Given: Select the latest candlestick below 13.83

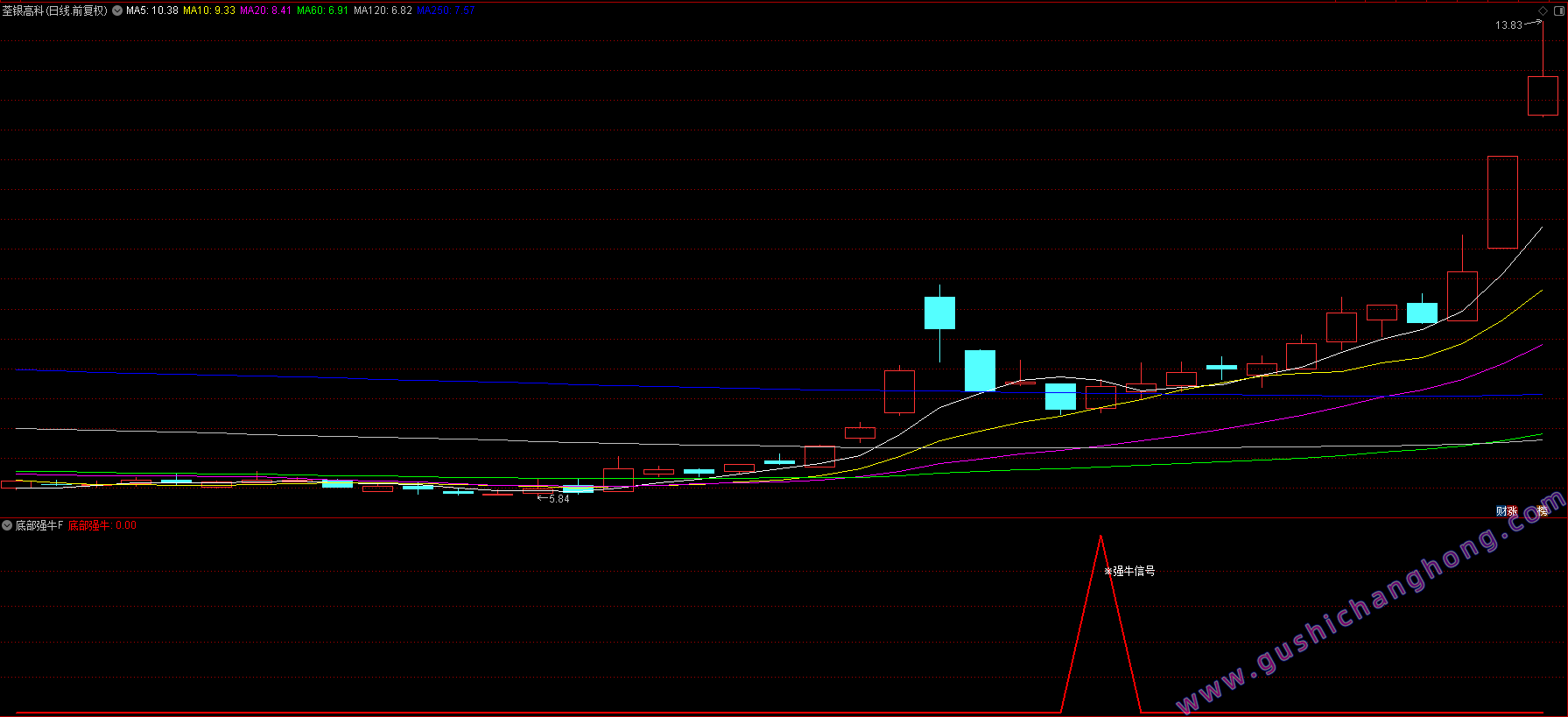Looking at the screenshot, I should [x=1543, y=95].
